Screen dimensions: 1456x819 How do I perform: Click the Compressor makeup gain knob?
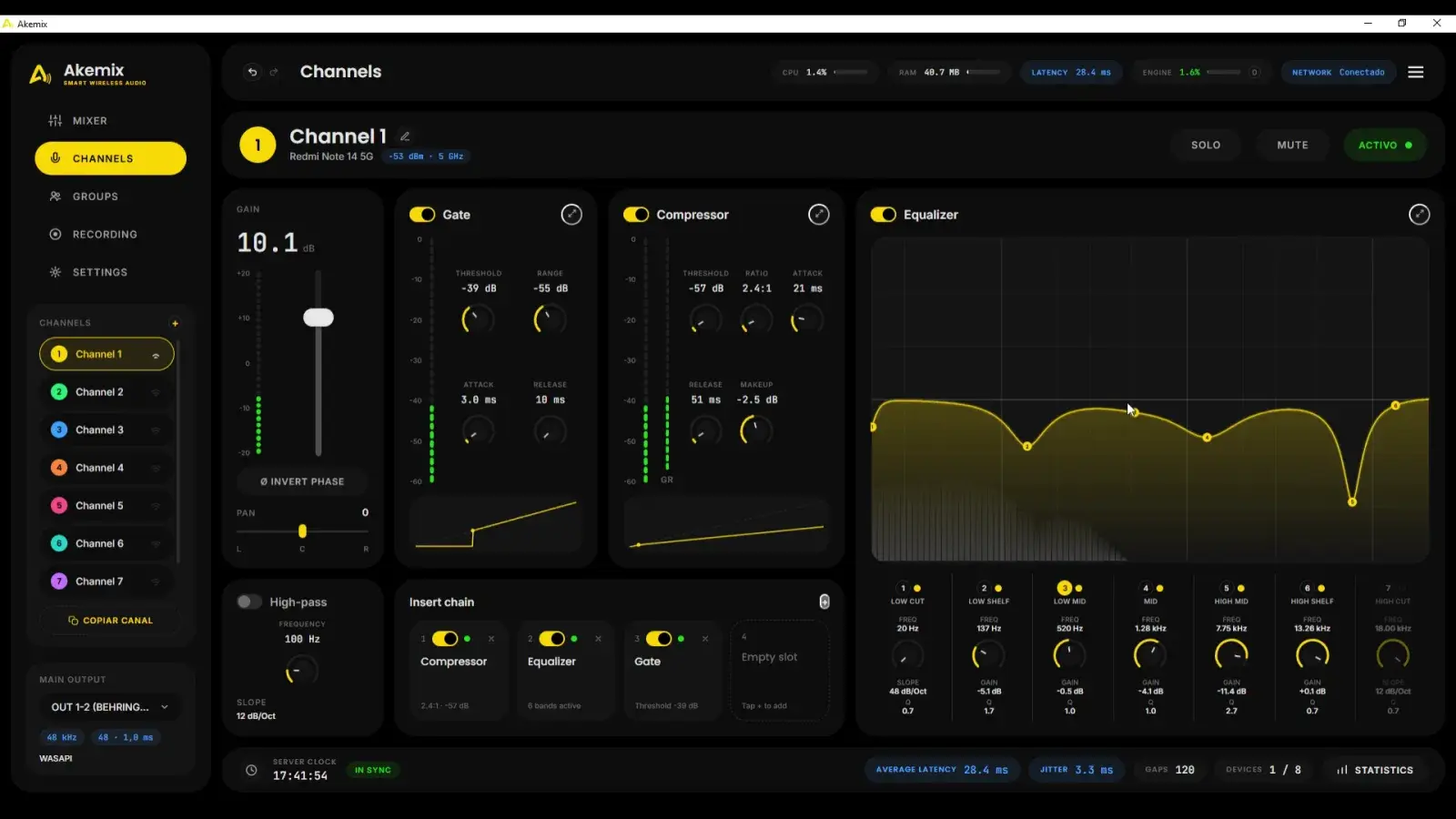tap(755, 430)
